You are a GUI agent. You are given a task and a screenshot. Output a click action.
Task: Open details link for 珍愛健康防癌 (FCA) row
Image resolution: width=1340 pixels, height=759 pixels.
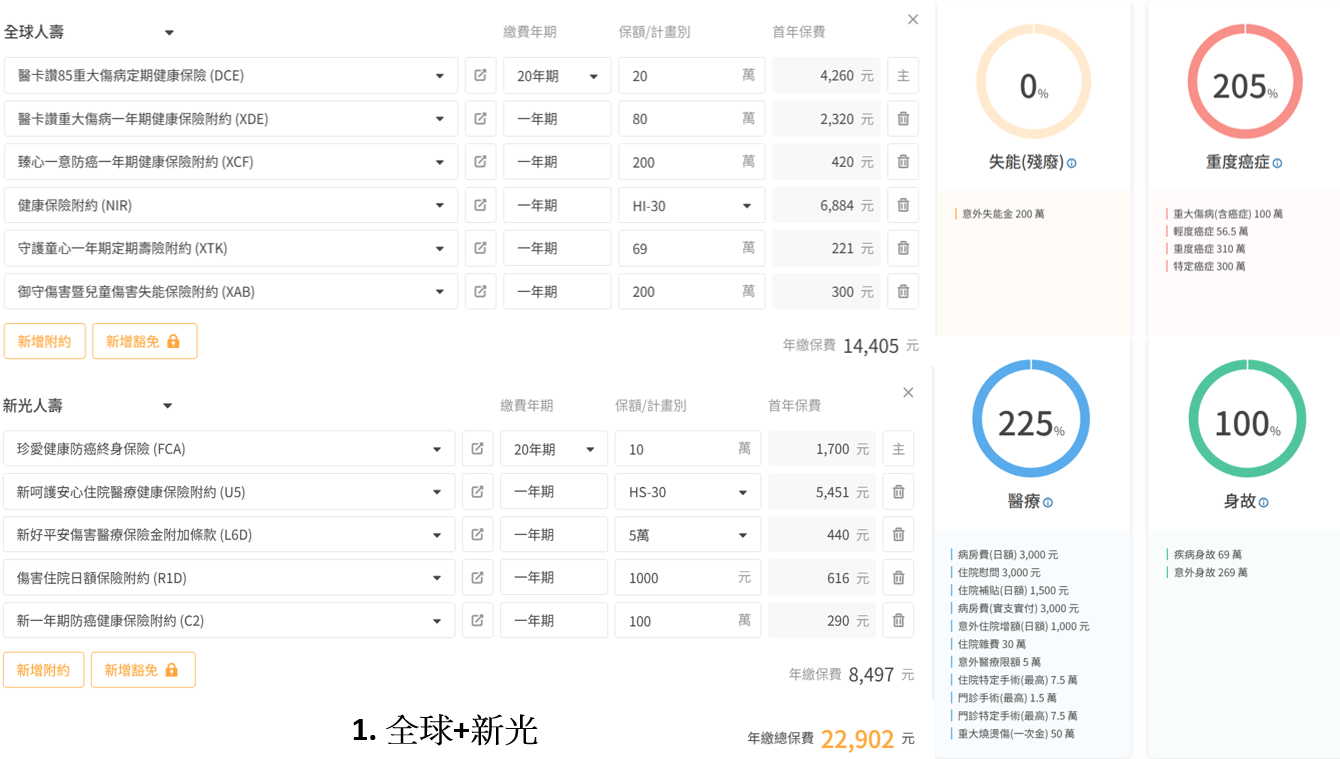point(477,449)
